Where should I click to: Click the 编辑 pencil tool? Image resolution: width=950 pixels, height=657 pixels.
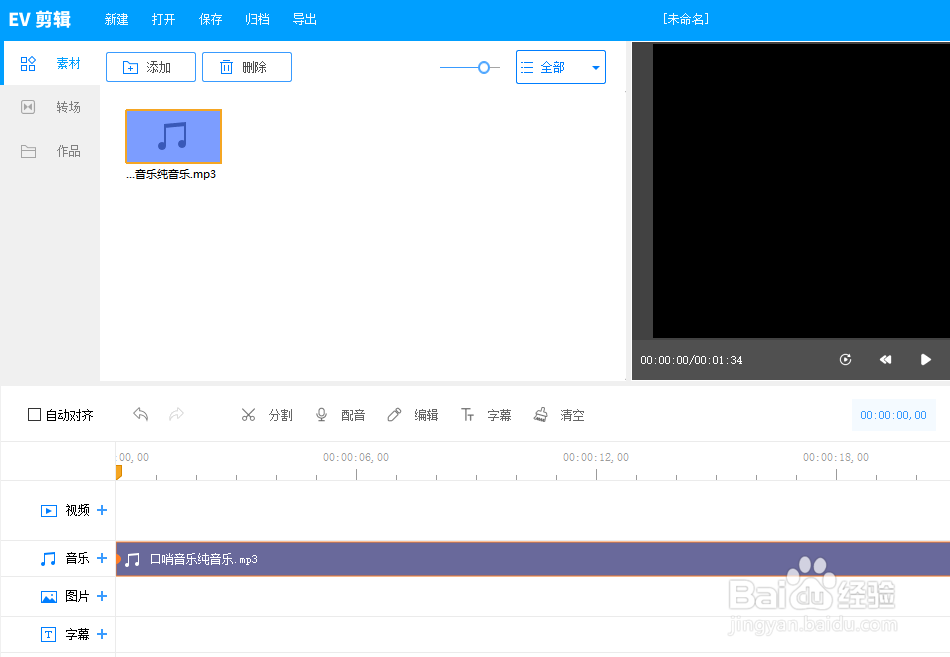(x=413, y=415)
